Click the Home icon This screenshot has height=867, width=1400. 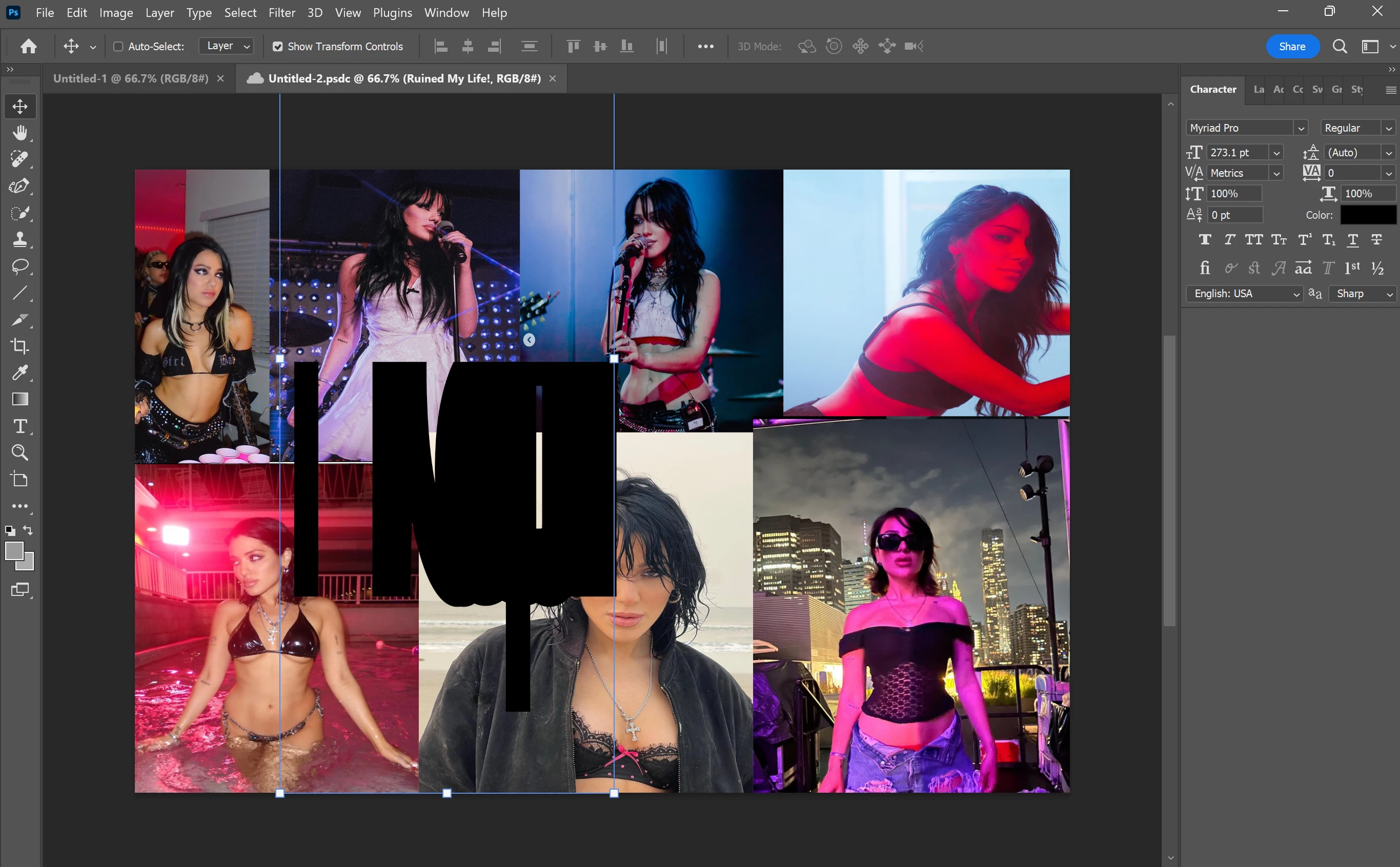coord(29,47)
